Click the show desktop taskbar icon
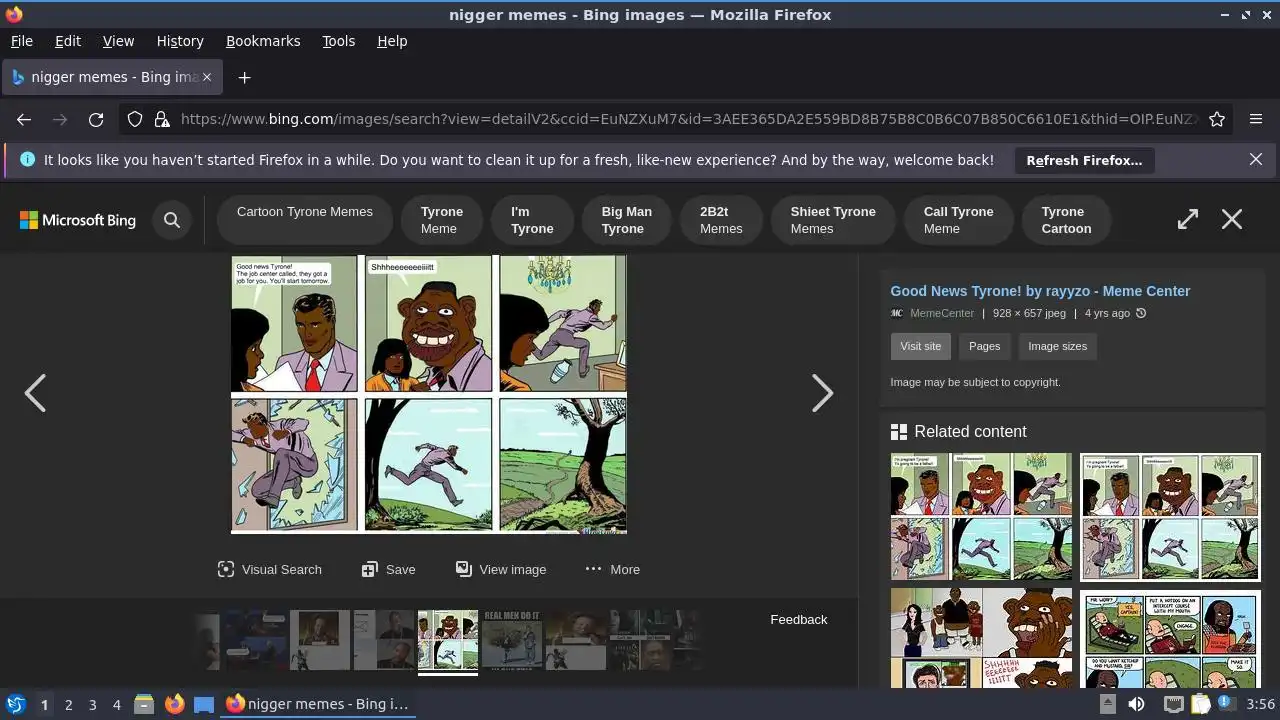The image size is (1280, 720). pos(204,704)
